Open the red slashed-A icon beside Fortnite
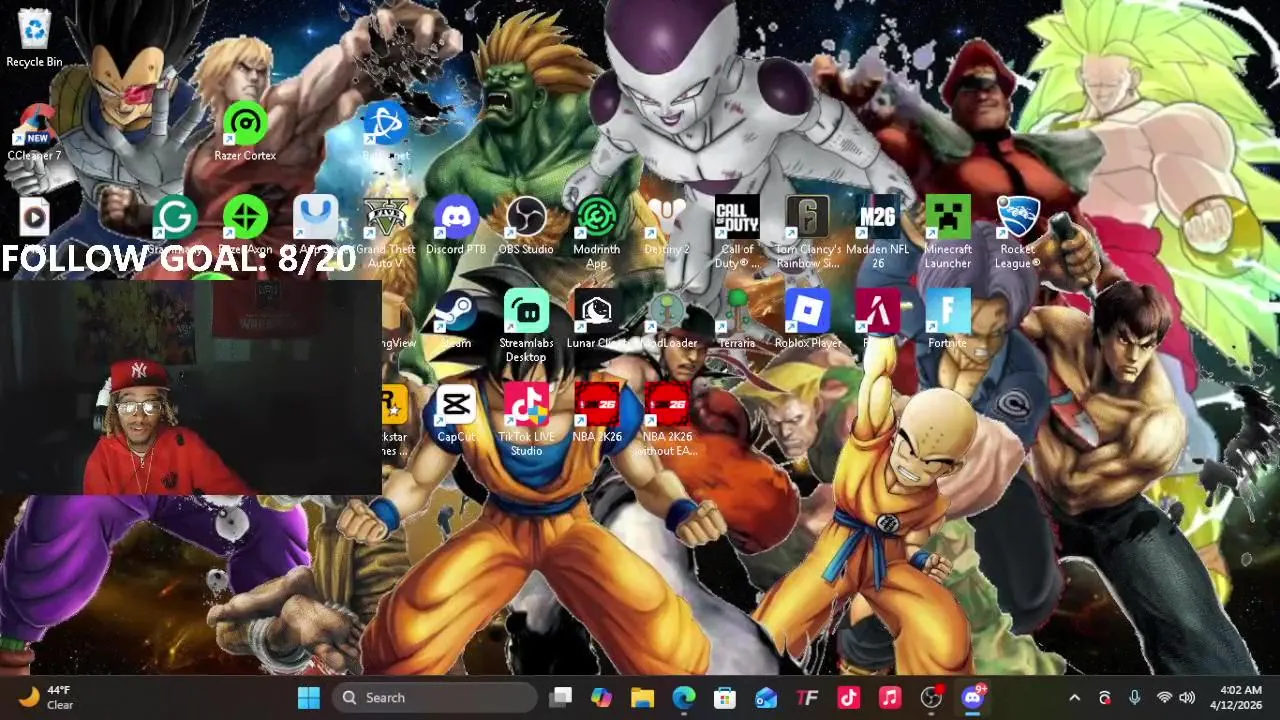Screen dimensions: 1280x720 click(x=878, y=319)
